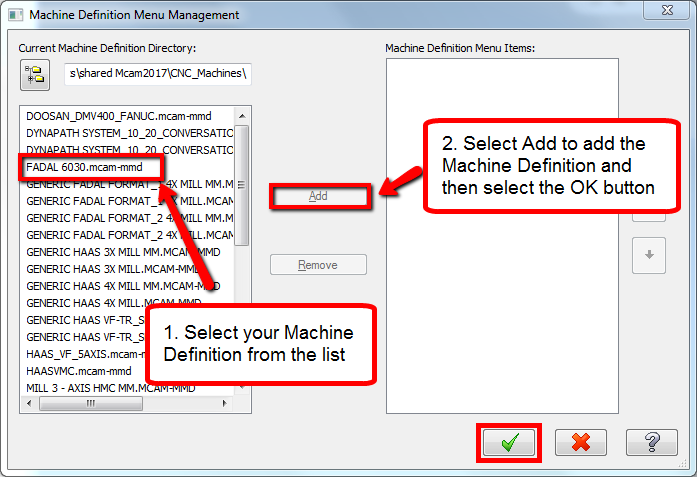This screenshot has height=477, width=697.
Task: Cancel with the red X button
Action: tap(581, 442)
